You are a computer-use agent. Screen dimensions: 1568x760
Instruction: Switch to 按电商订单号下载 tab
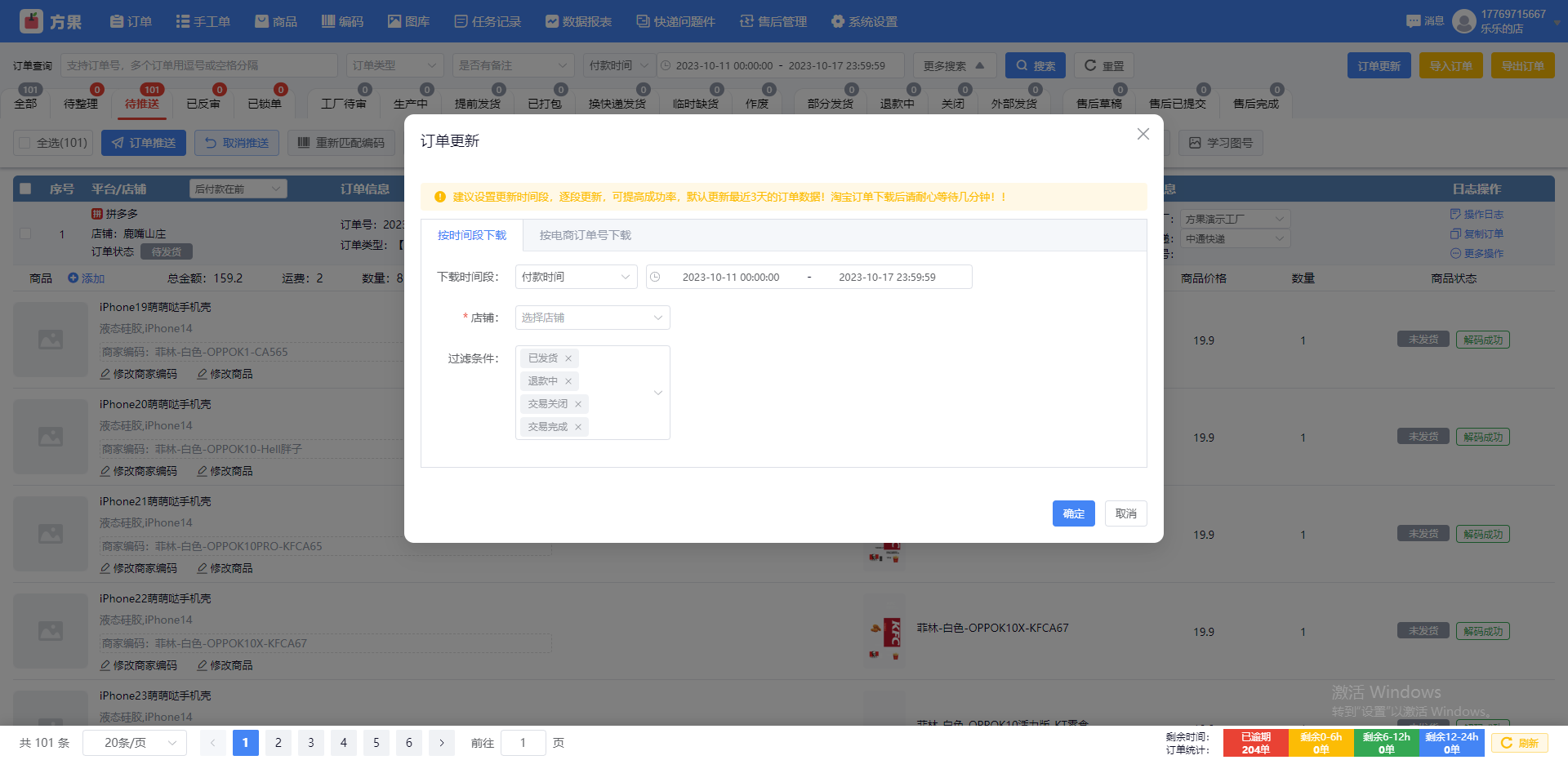click(586, 235)
